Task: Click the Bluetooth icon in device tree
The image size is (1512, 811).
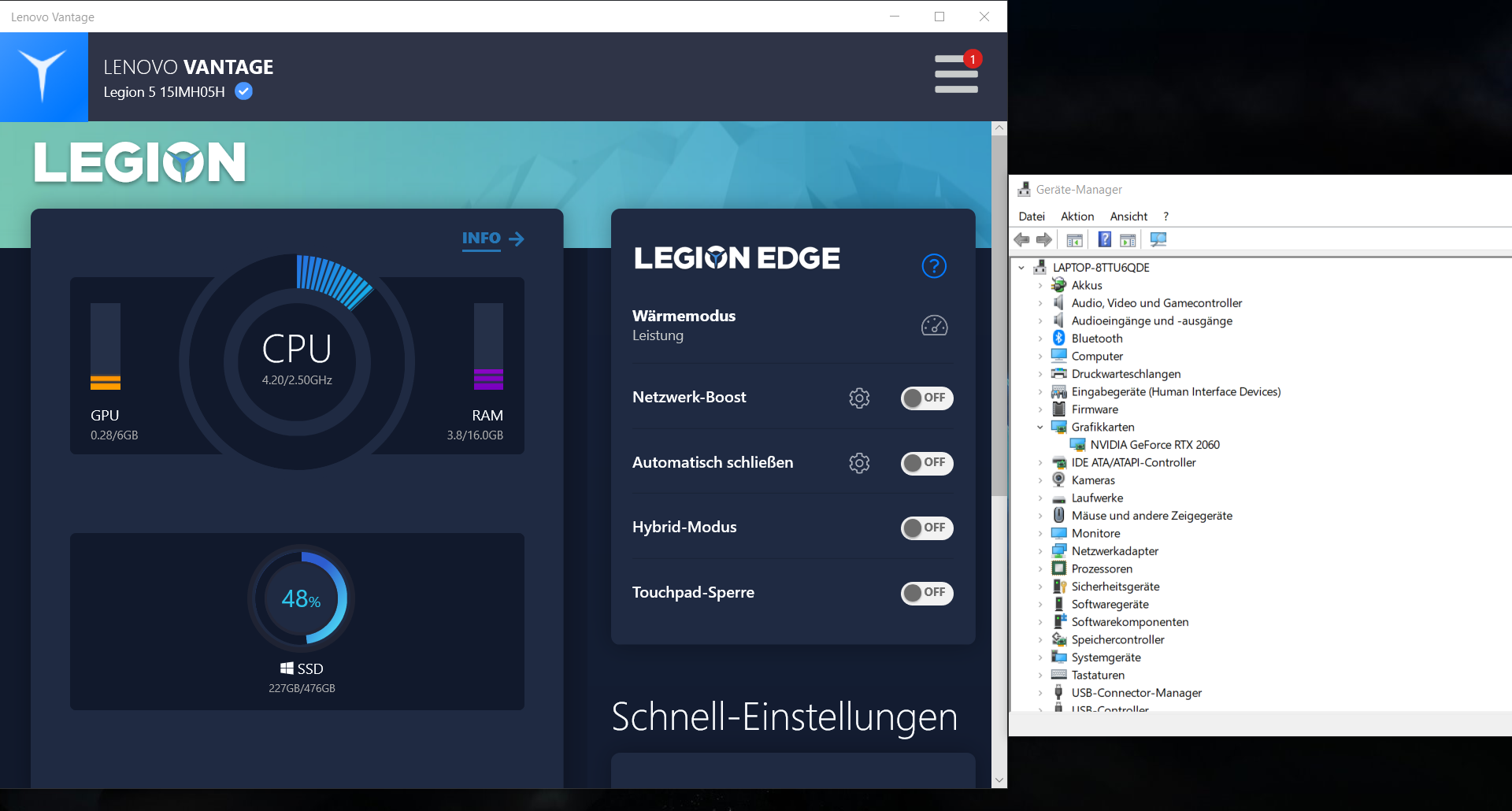Action: pos(1059,338)
